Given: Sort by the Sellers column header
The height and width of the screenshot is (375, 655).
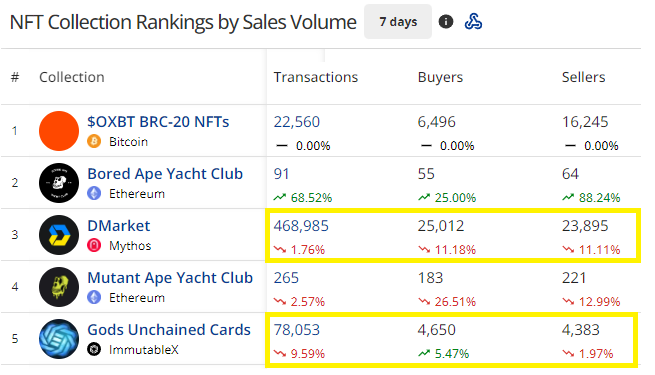Looking at the screenshot, I should [583, 77].
